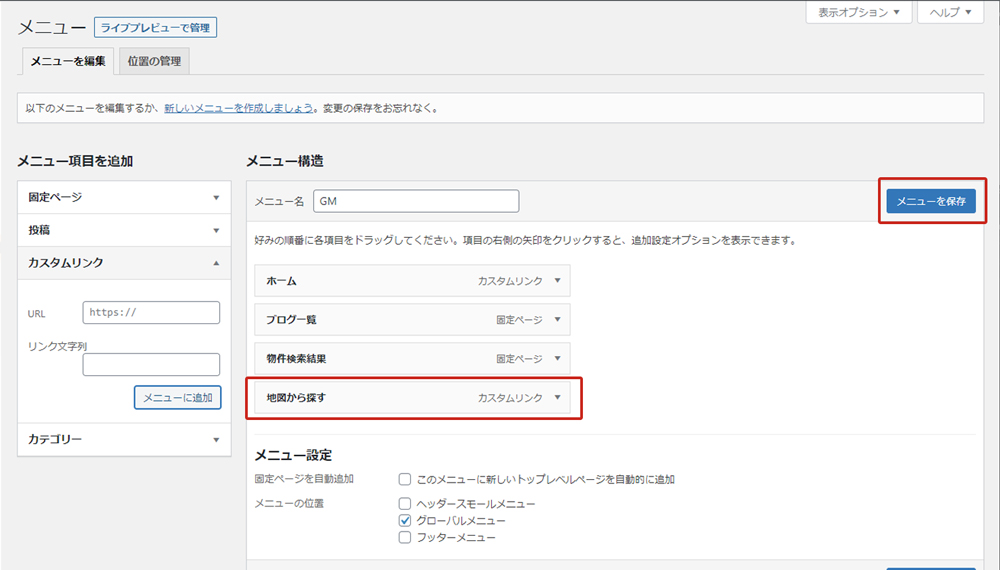The height and width of the screenshot is (570, 1000).
Task: Open options arrow for ホーム menu item
Action: click(558, 281)
